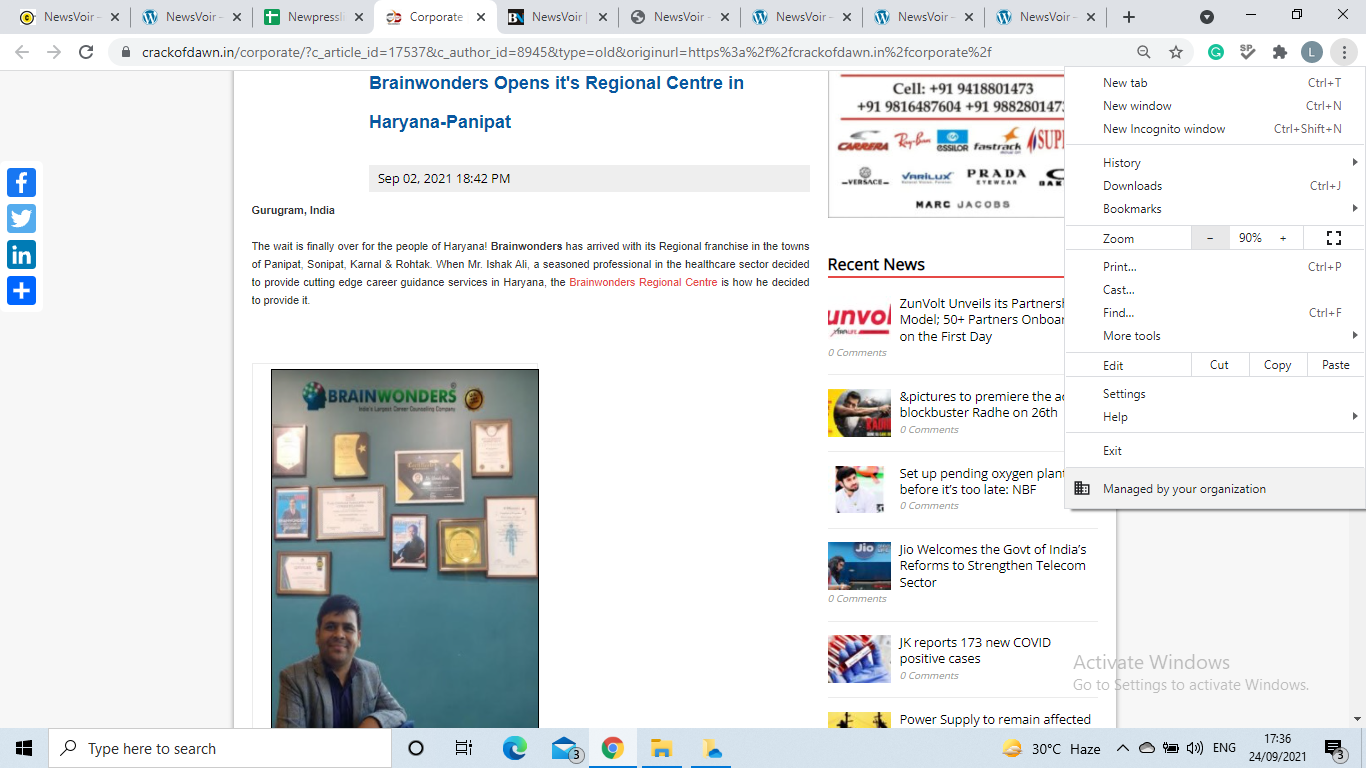
Task: Click the Brainwonders article headline
Action: click(x=556, y=102)
